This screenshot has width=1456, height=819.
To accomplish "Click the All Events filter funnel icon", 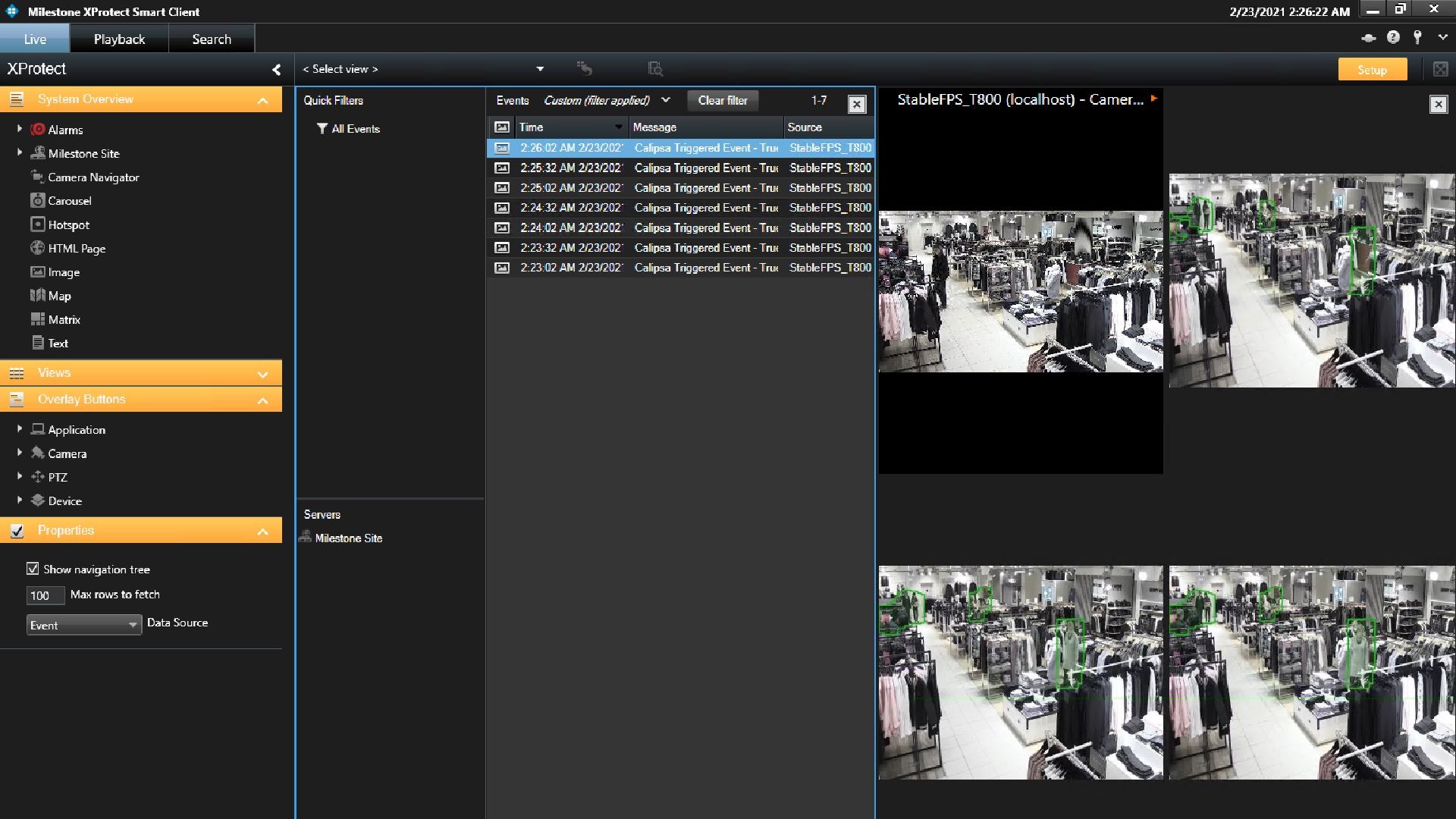I will pyautogui.click(x=322, y=129).
